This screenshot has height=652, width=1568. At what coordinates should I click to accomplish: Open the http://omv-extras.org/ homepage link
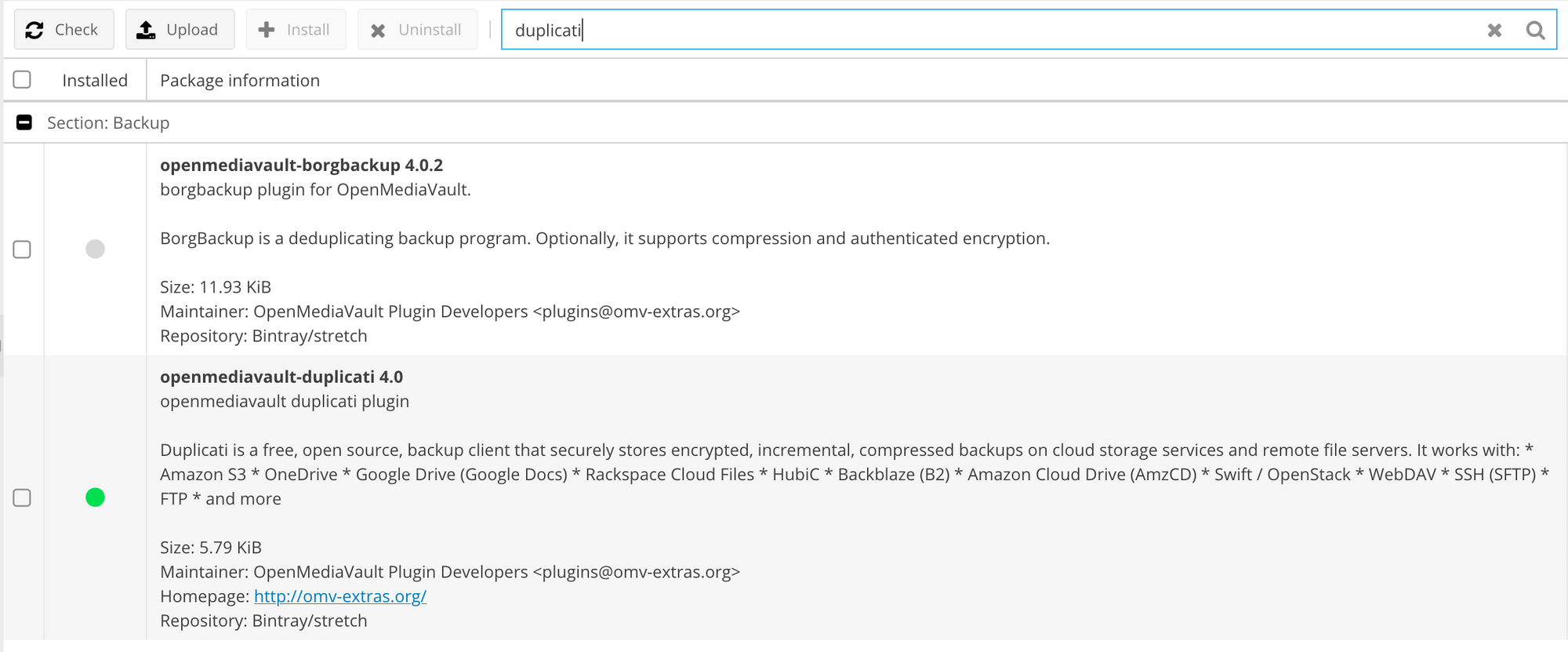[x=340, y=596]
